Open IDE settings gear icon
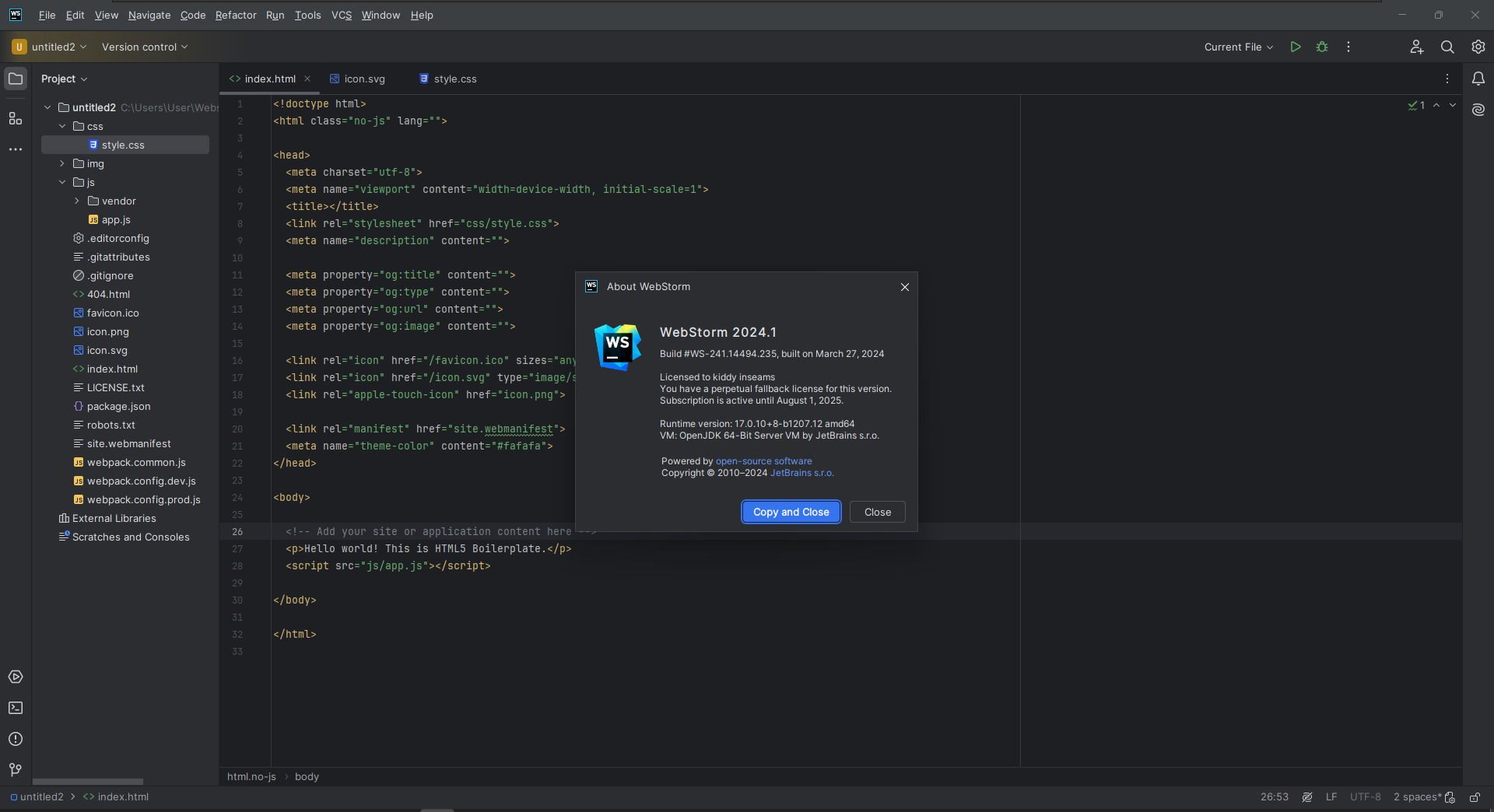The height and width of the screenshot is (812, 1494). pyautogui.click(x=1478, y=47)
